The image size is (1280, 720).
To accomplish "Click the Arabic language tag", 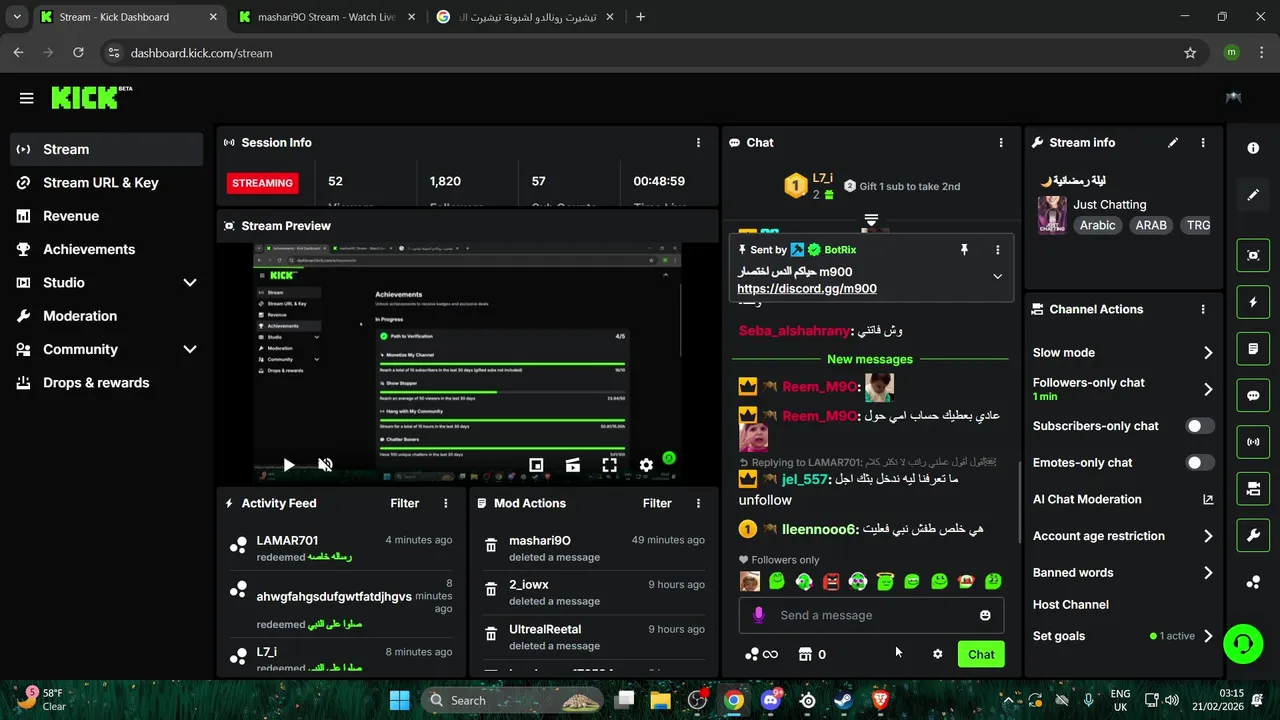I will [1097, 225].
